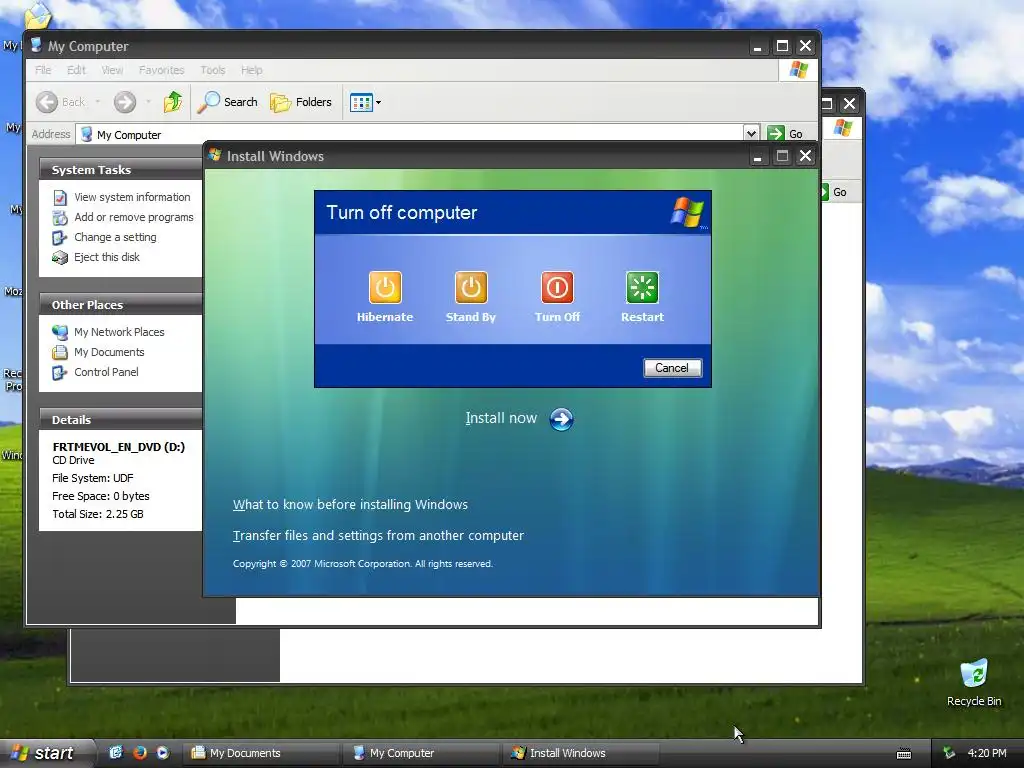Click the Eject this disk icon
This screenshot has width=1024, height=768.
(60, 257)
